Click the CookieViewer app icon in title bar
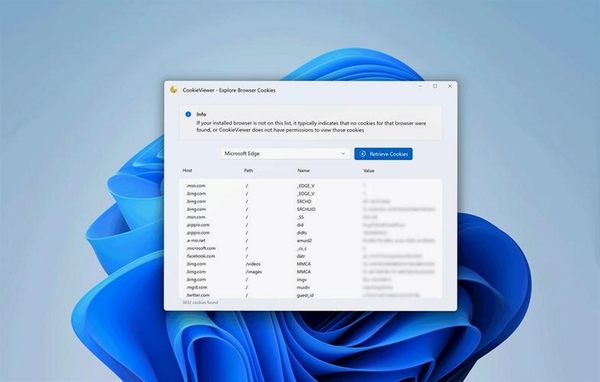The image size is (600, 382). click(174, 90)
